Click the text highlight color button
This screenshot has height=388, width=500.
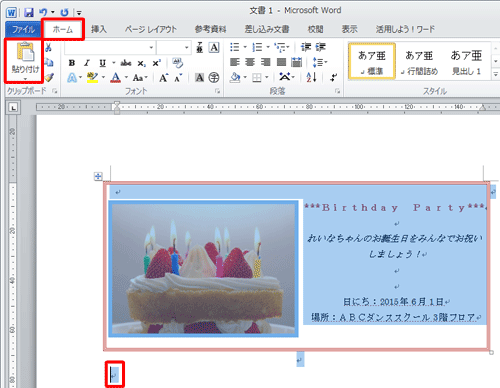click(x=92, y=78)
